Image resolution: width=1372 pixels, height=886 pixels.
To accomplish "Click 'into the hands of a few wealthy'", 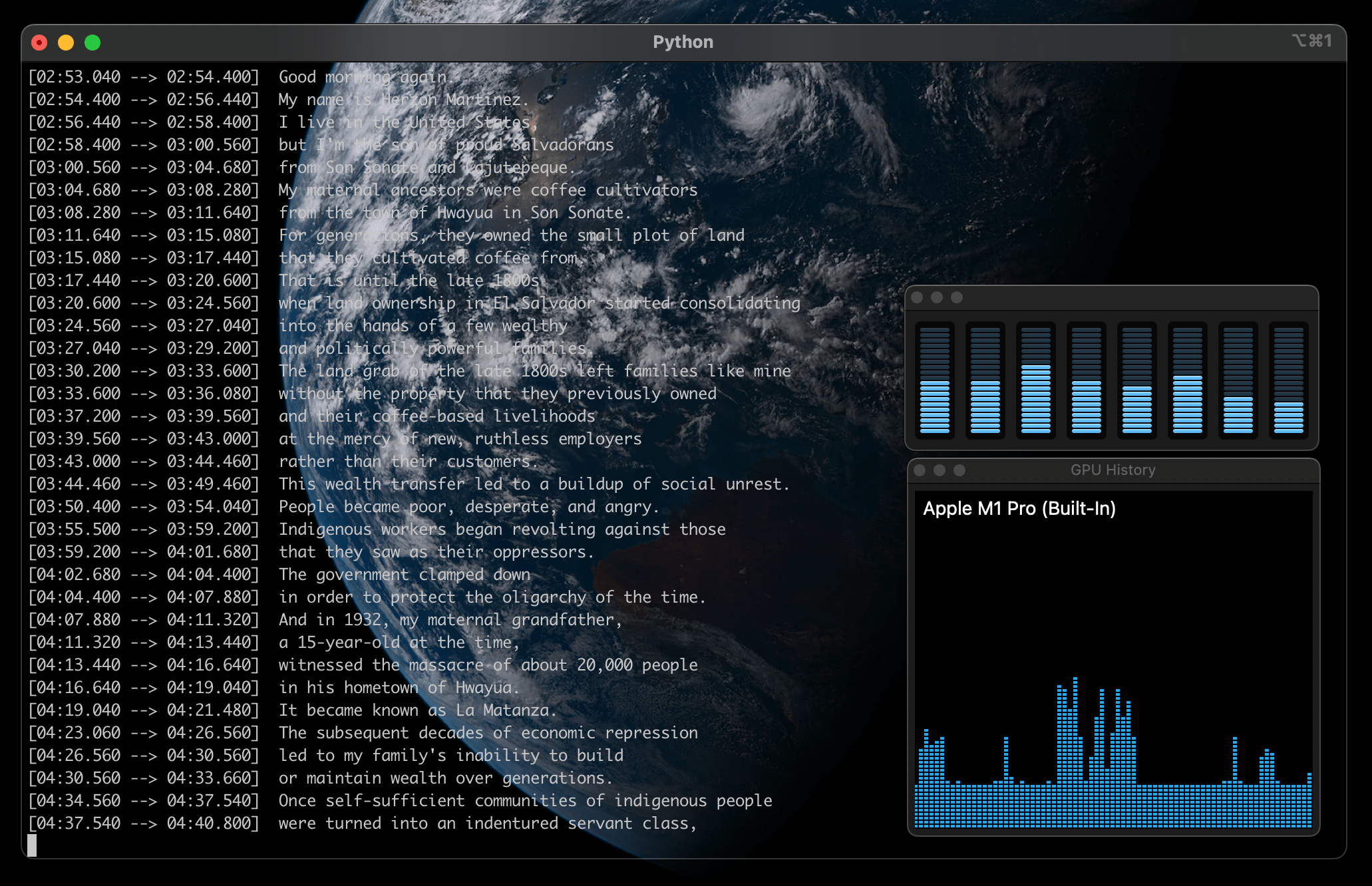I will click(x=423, y=326).
